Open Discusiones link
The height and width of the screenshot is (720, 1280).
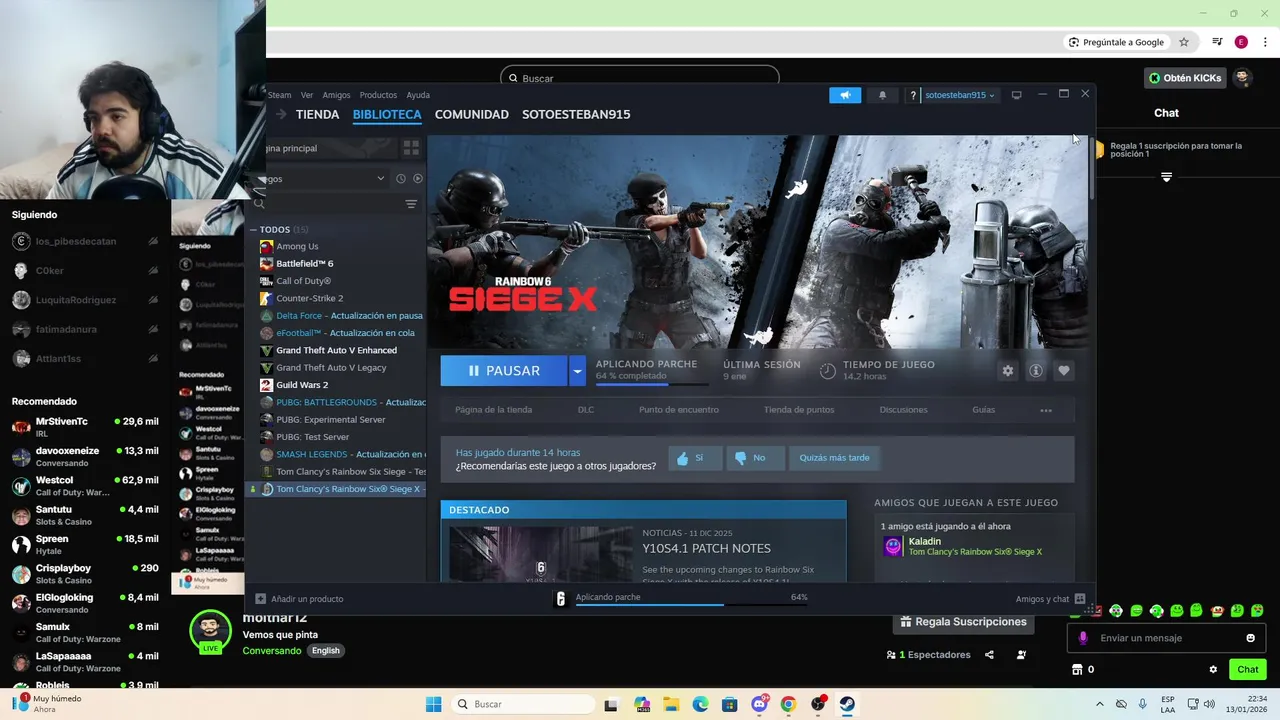click(904, 410)
